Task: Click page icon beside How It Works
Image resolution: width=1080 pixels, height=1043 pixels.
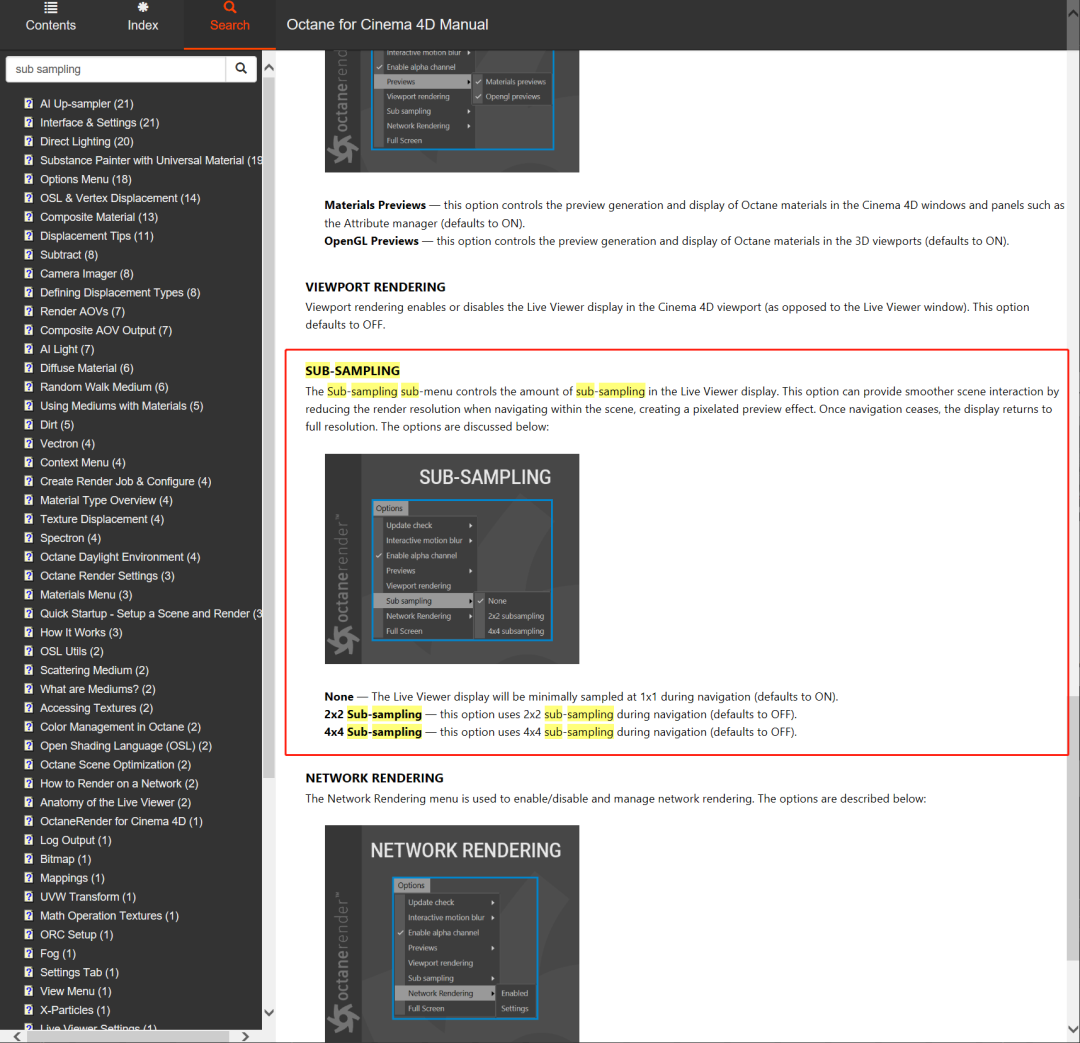Action: (x=29, y=632)
